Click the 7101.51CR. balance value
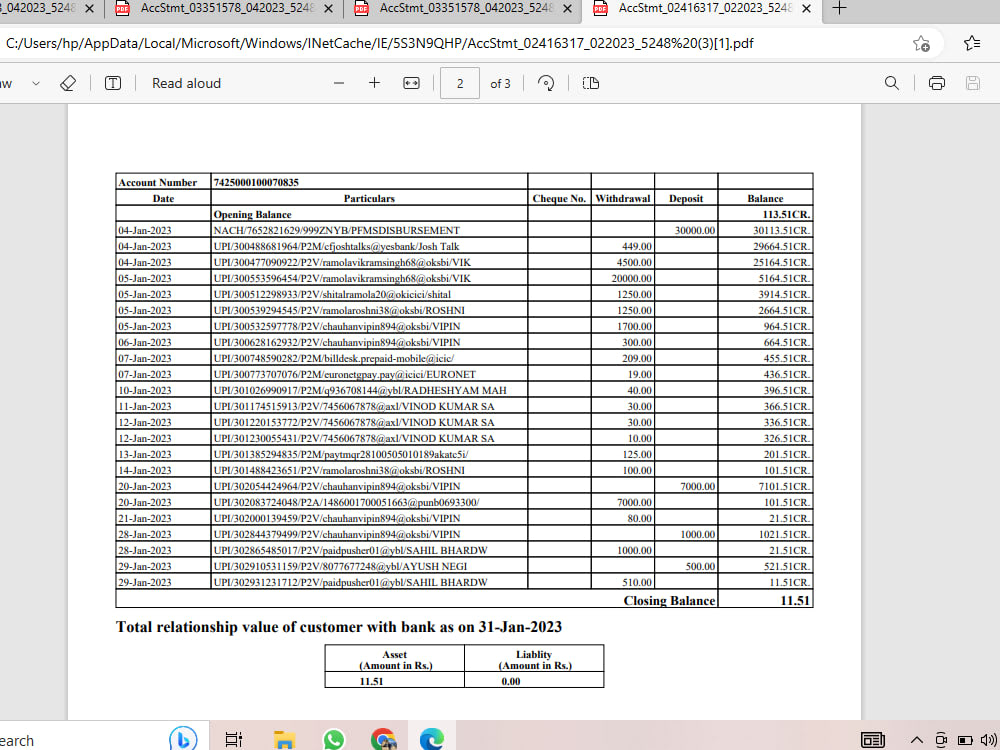The image size is (1000, 750). [x=784, y=486]
